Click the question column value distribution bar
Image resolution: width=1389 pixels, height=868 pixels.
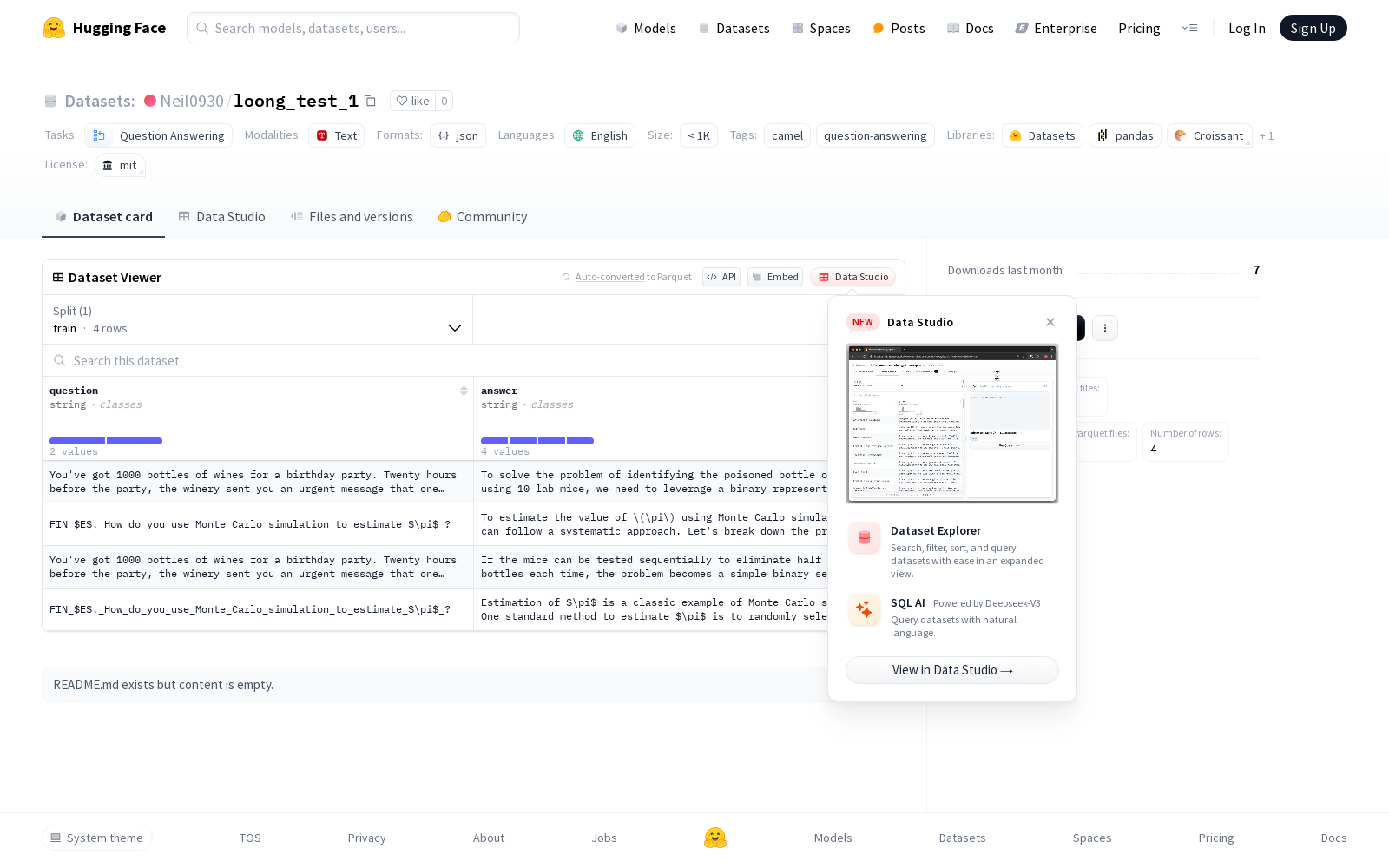106,441
